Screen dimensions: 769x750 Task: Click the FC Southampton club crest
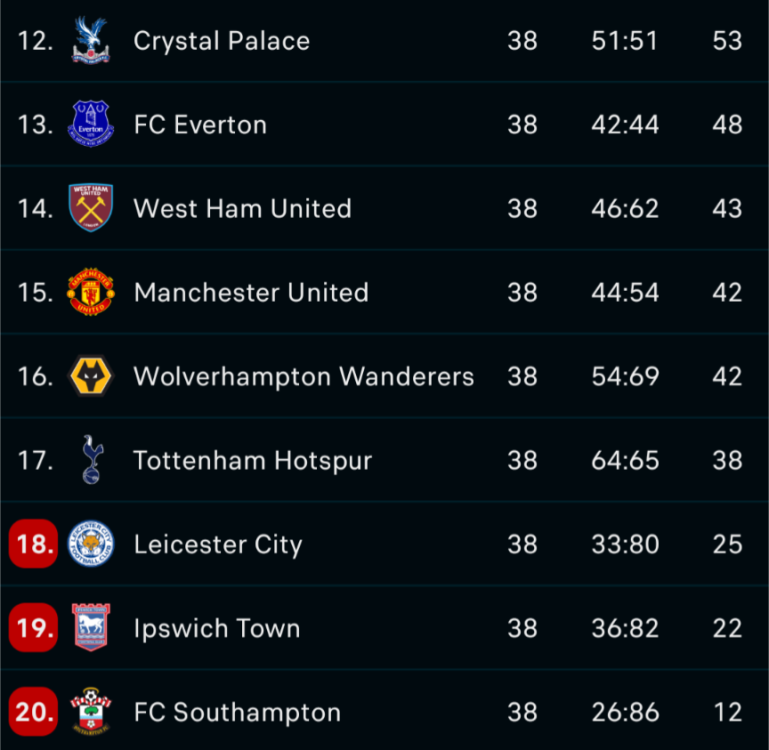point(90,712)
